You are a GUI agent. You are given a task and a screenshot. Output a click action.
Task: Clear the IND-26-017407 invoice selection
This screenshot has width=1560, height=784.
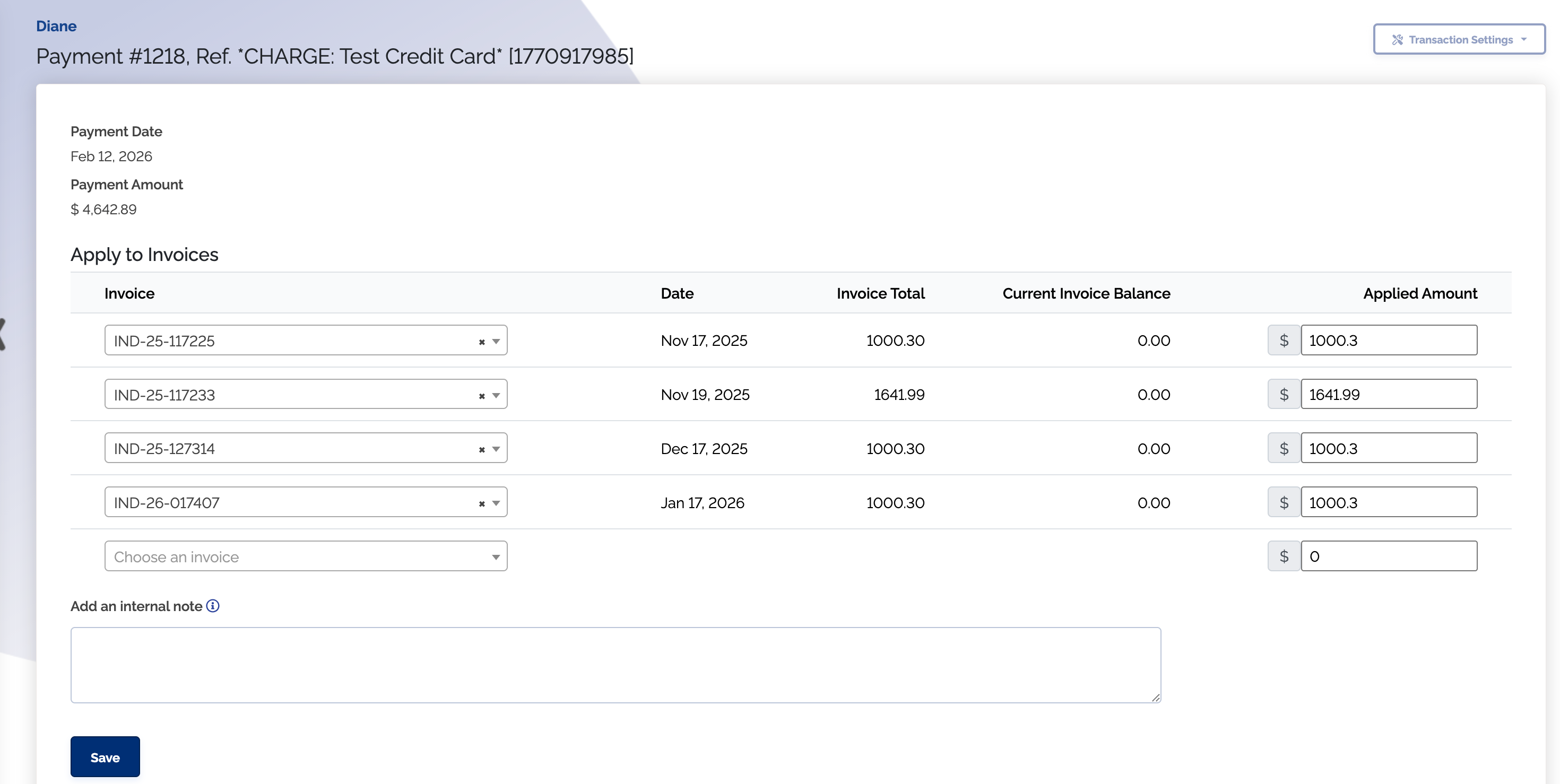click(481, 504)
